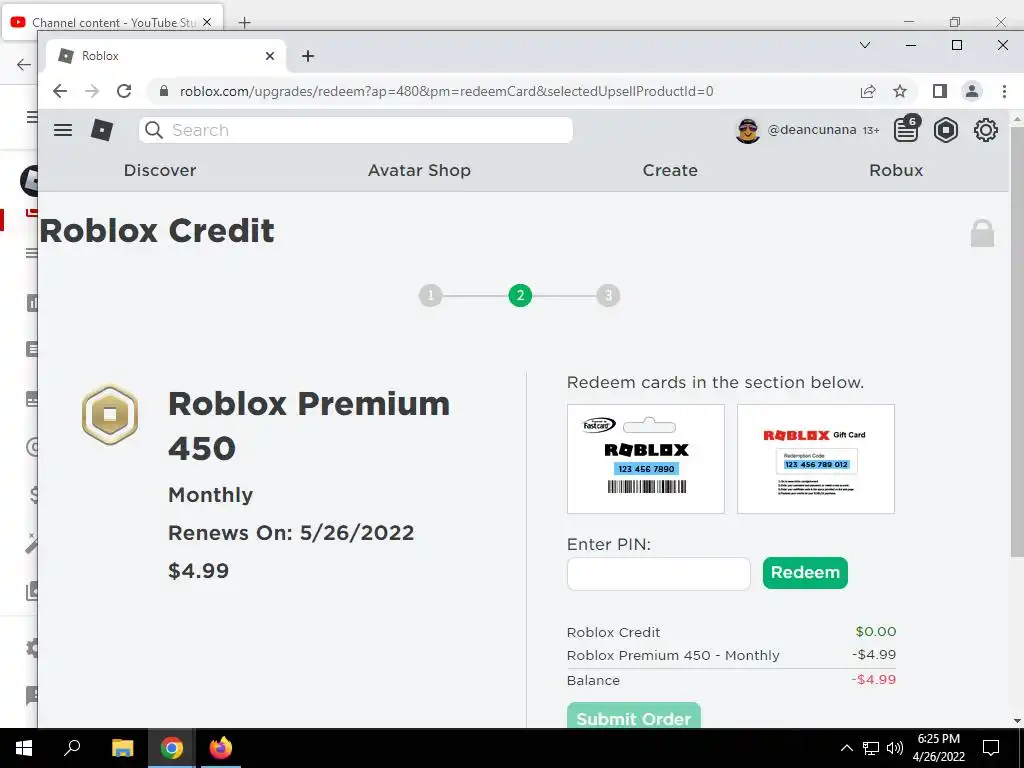The width and height of the screenshot is (1024, 768).
Task: Close the Roblox browser tab
Action: point(270,56)
